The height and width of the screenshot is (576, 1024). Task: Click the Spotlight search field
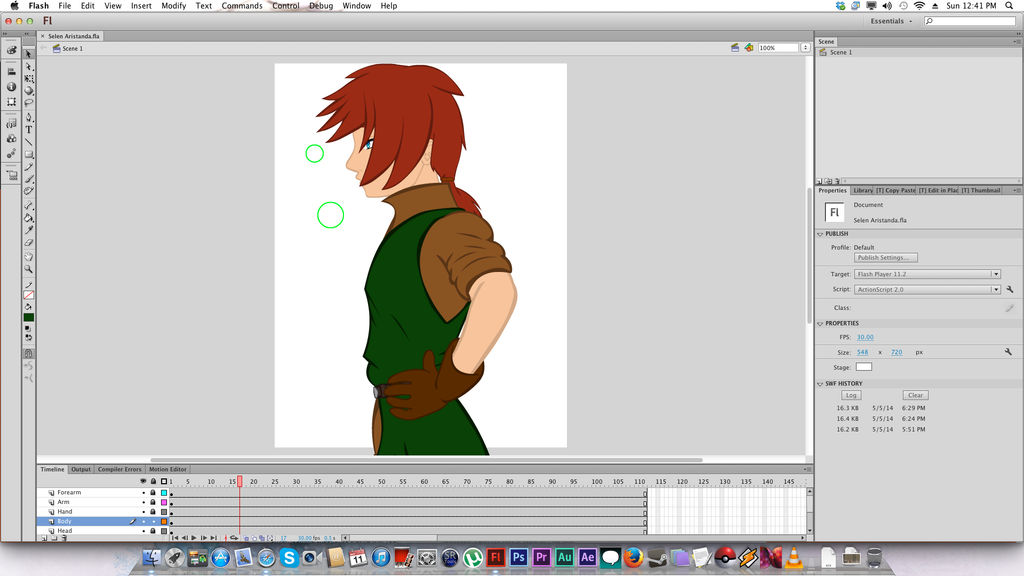pos(970,21)
